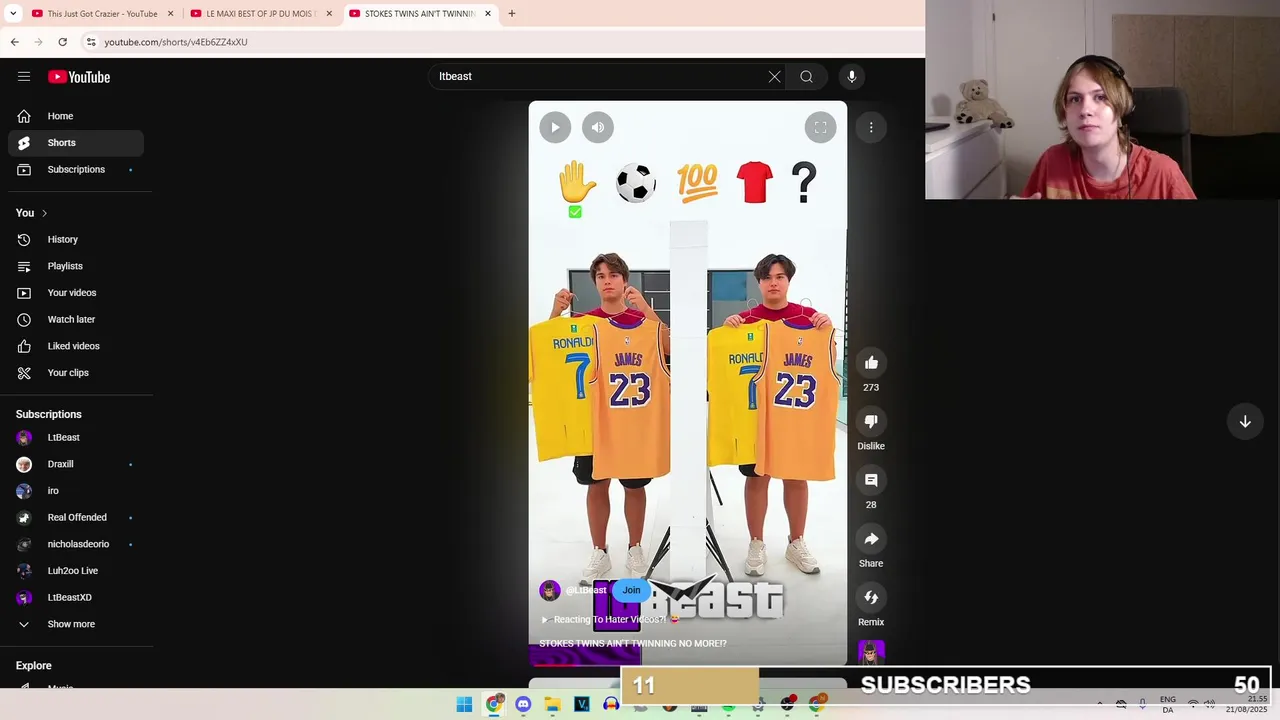Open the tab search dropdown arrow
The width and height of the screenshot is (1280, 720).
[13, 14]
